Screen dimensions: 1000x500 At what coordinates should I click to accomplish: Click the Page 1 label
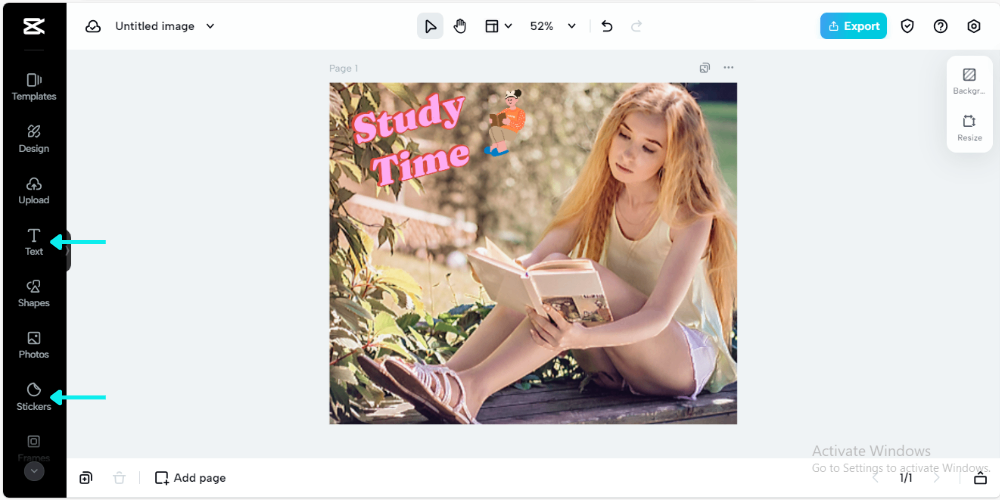click(344, 68)
